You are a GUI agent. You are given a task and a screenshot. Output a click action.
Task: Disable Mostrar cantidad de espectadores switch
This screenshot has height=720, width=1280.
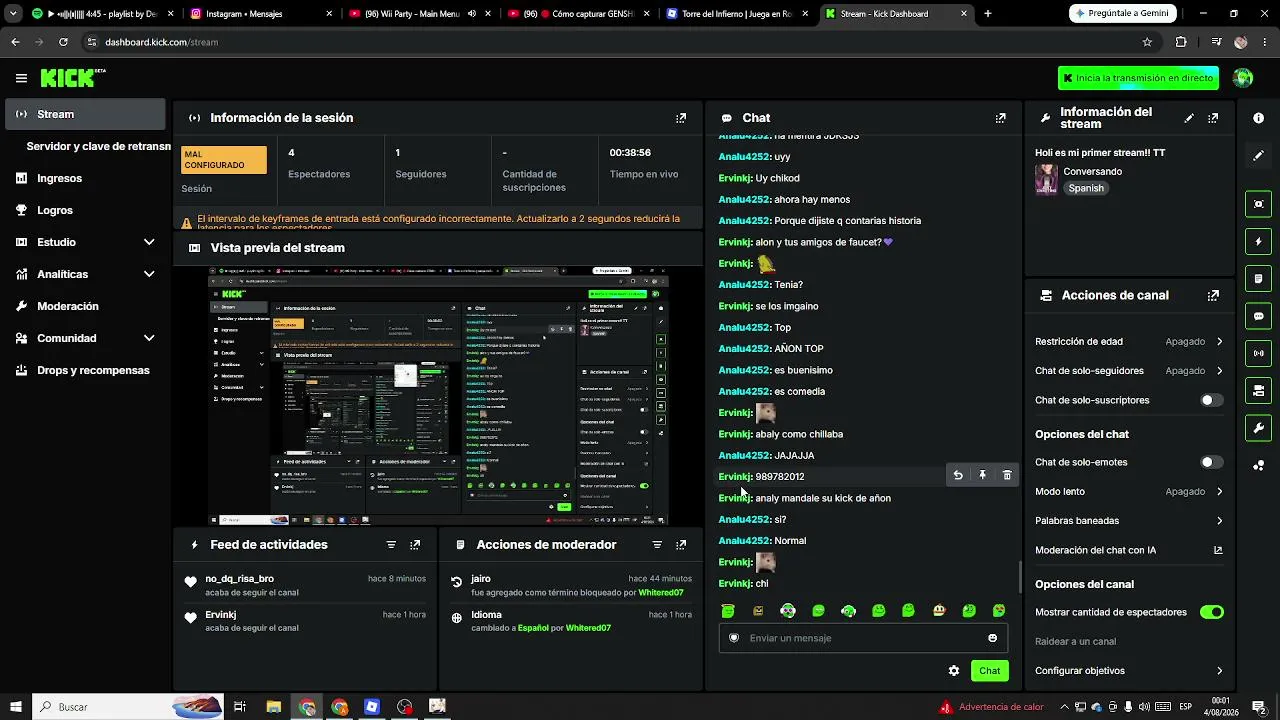point(1211,612)
